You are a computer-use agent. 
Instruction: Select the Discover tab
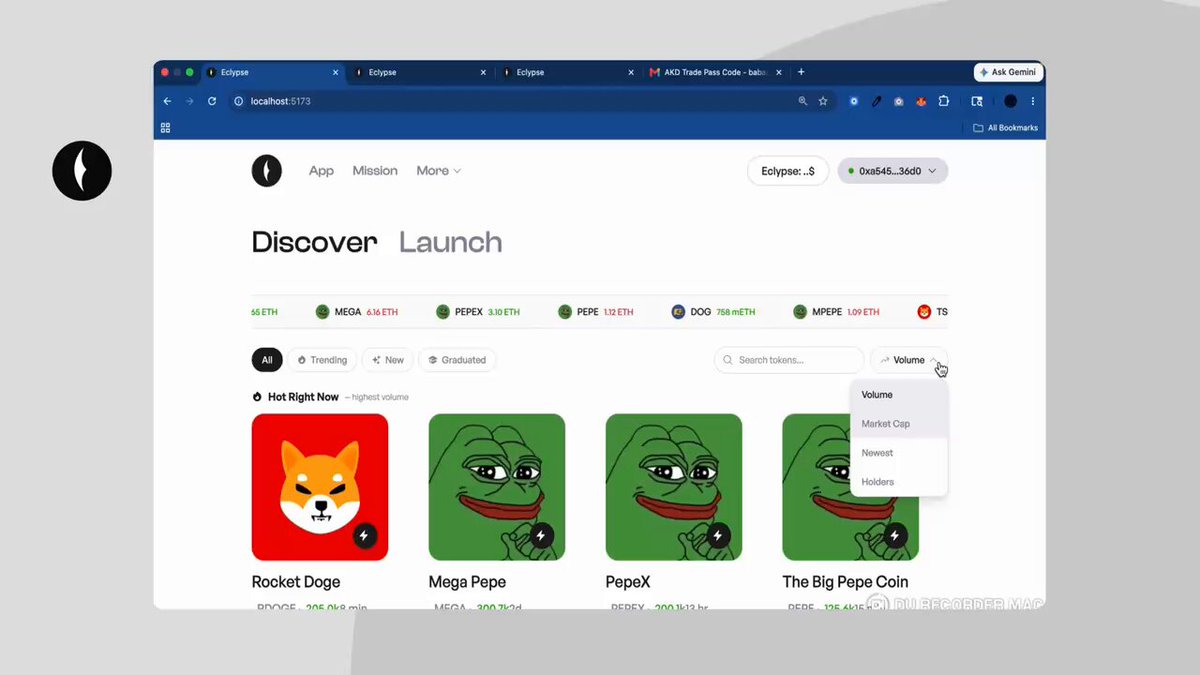(x=314, y=242)
